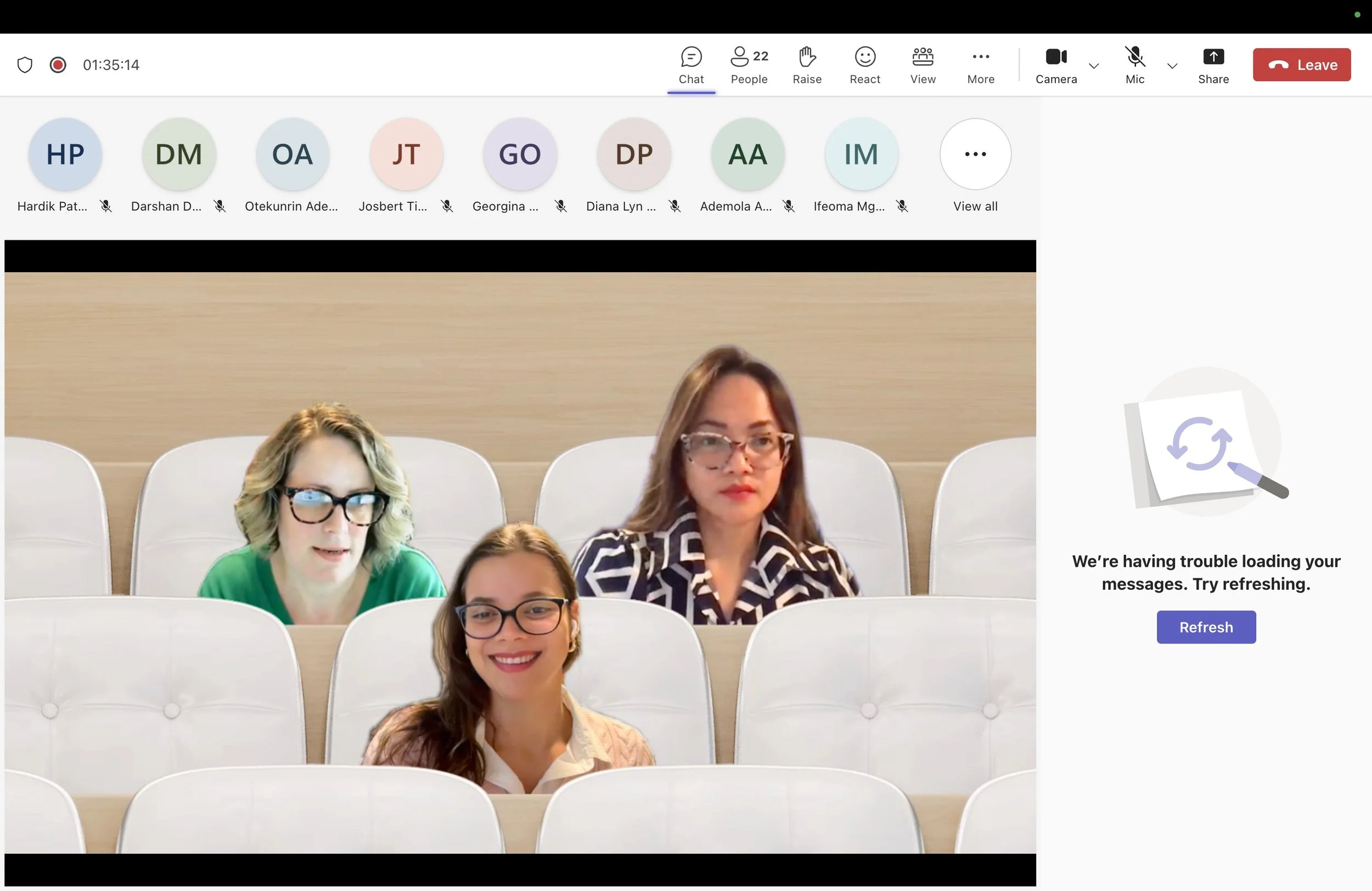The width and height of the screenshot is (1372, 891).
Task: Turn on your Camera
Action: tap(1055, 65)
